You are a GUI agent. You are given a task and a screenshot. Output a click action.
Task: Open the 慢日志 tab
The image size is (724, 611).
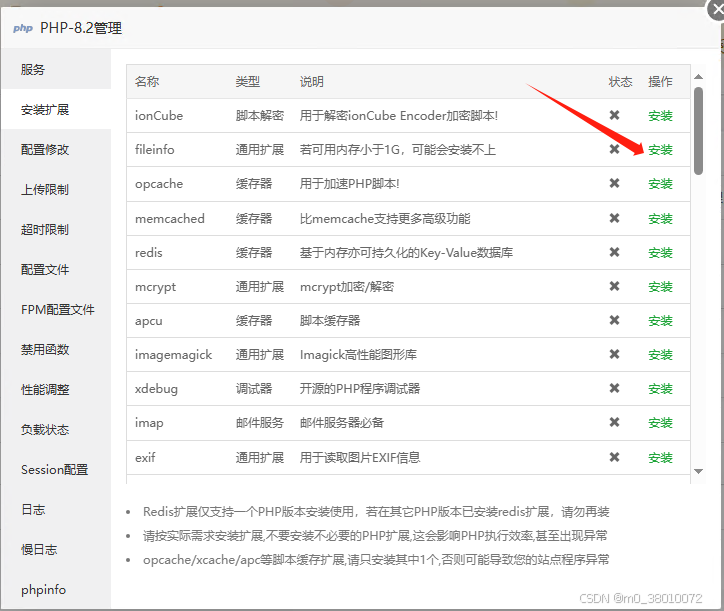(56, 549)
